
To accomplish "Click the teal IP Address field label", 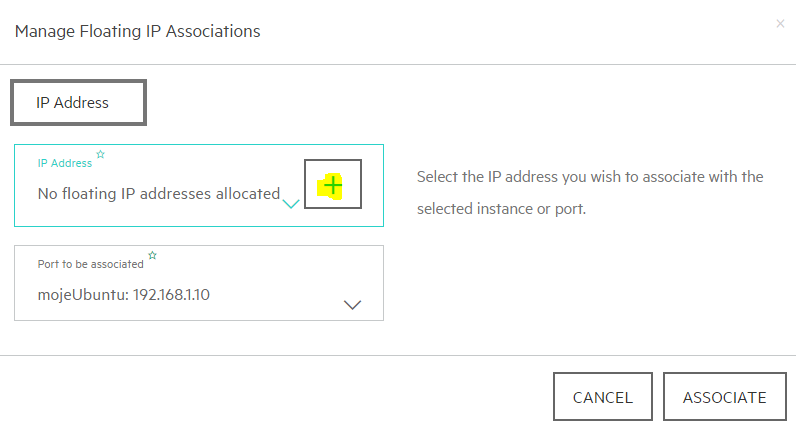I will tap(65, 163).
